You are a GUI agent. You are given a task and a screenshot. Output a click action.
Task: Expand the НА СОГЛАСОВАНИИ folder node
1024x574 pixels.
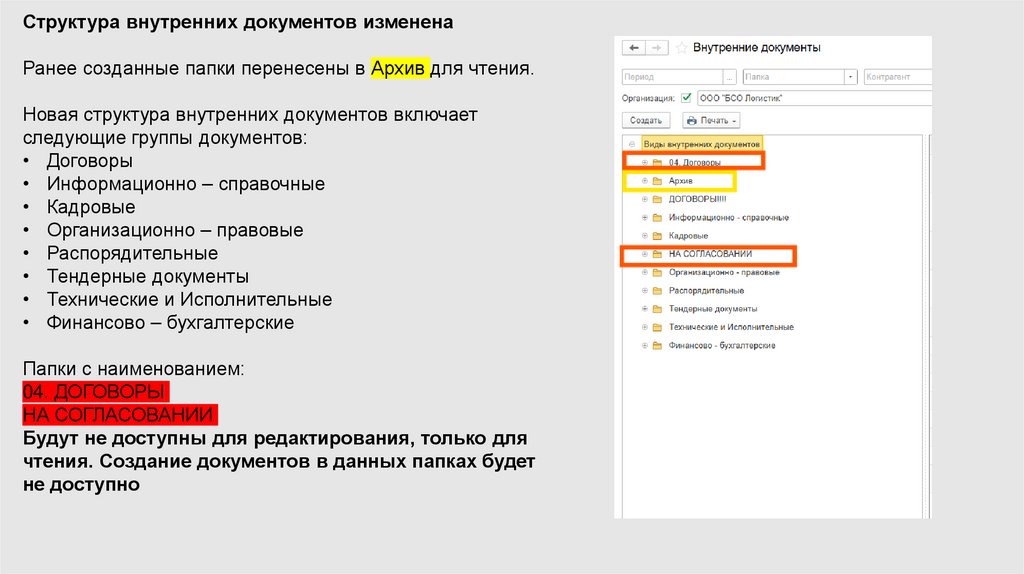pos(645,254)
